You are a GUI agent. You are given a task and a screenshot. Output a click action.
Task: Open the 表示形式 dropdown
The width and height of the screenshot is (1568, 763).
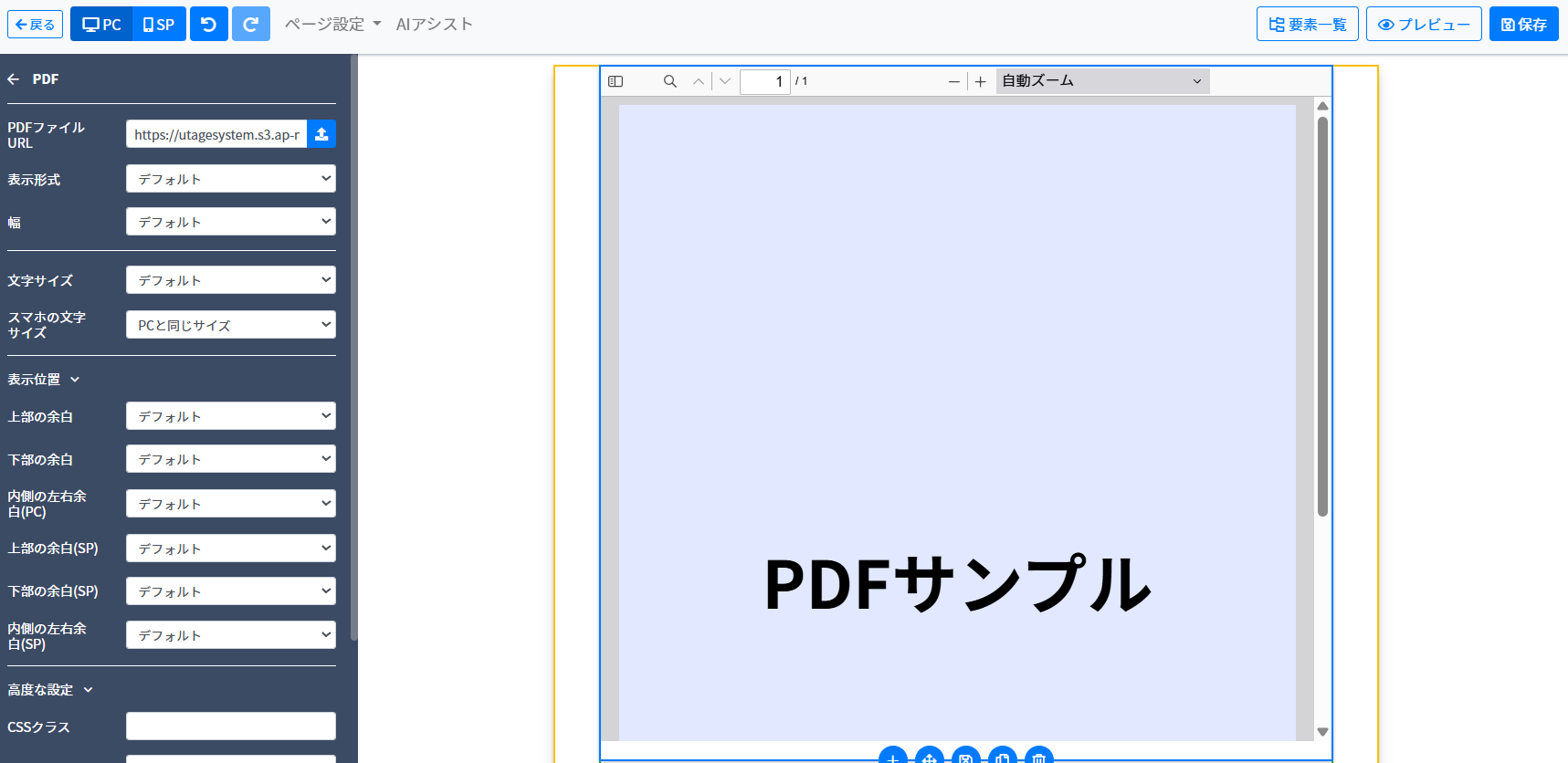tap(230, 179)
